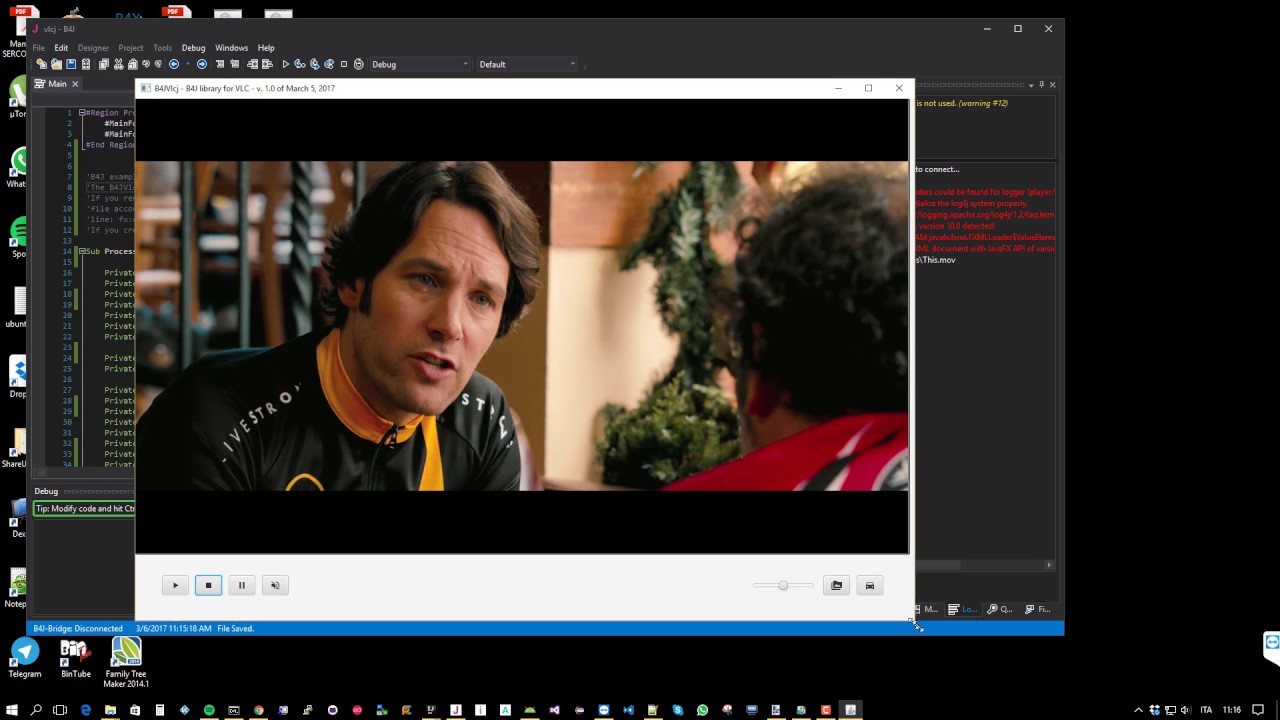Open a media file with the folder icon

pyautogui.click(x=837, y=585)
